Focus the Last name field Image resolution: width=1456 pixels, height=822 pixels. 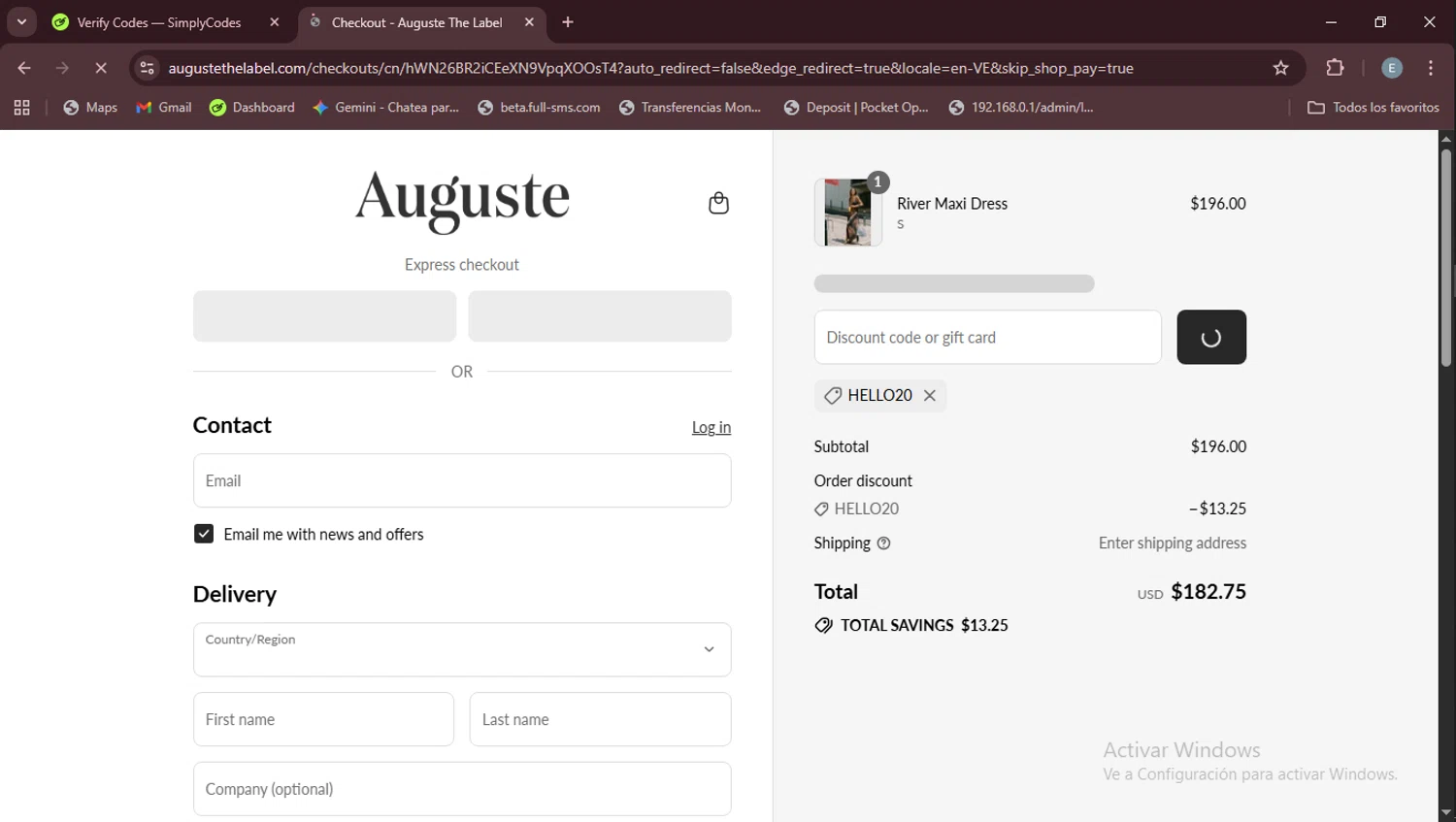[600, 719]
